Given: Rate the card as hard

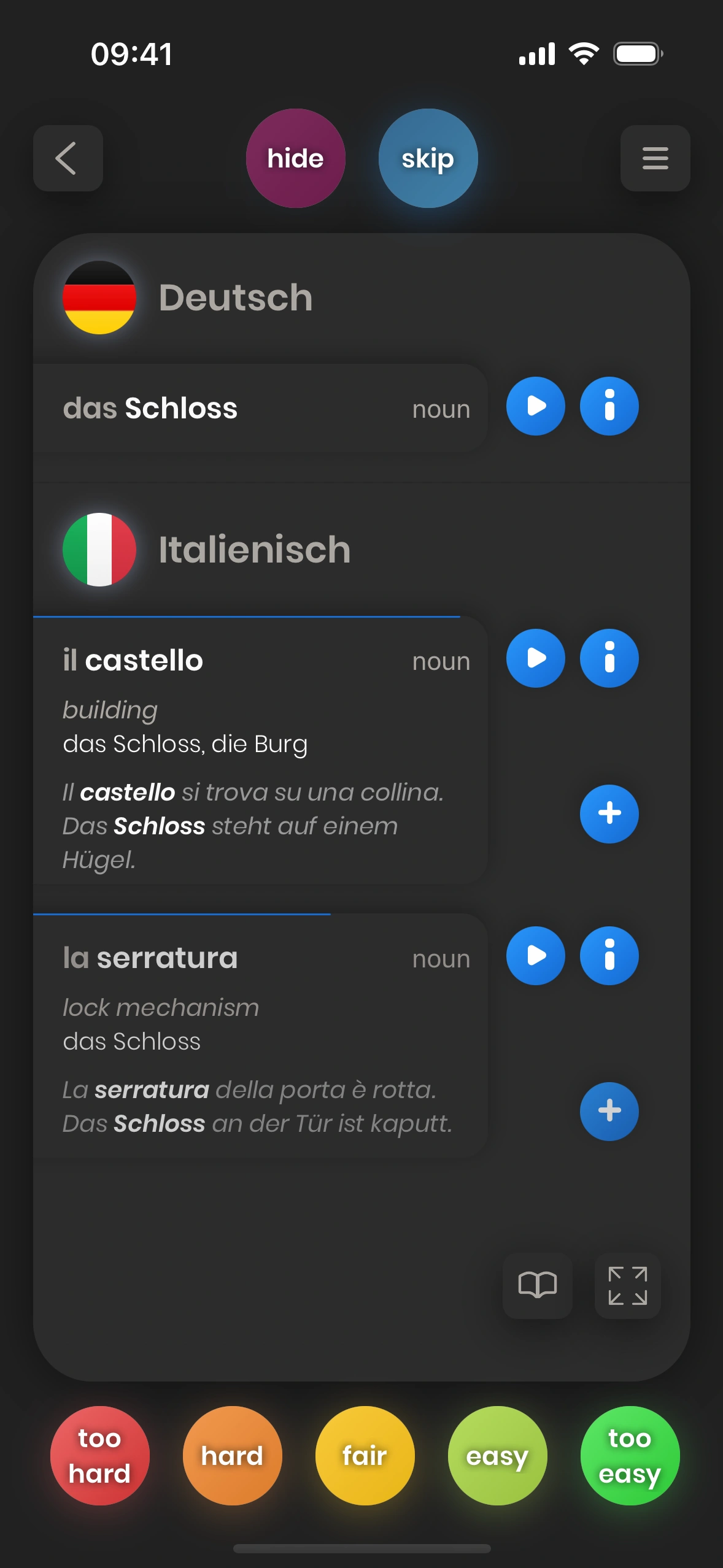Looking at the screenshot, I should 232,1455.
